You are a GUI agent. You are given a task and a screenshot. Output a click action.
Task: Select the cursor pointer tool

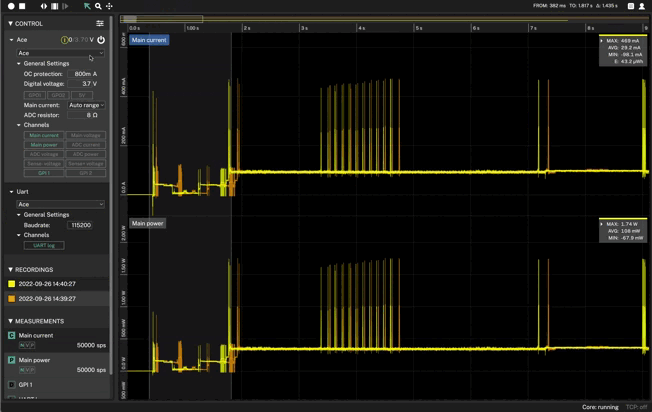point(87,6)
